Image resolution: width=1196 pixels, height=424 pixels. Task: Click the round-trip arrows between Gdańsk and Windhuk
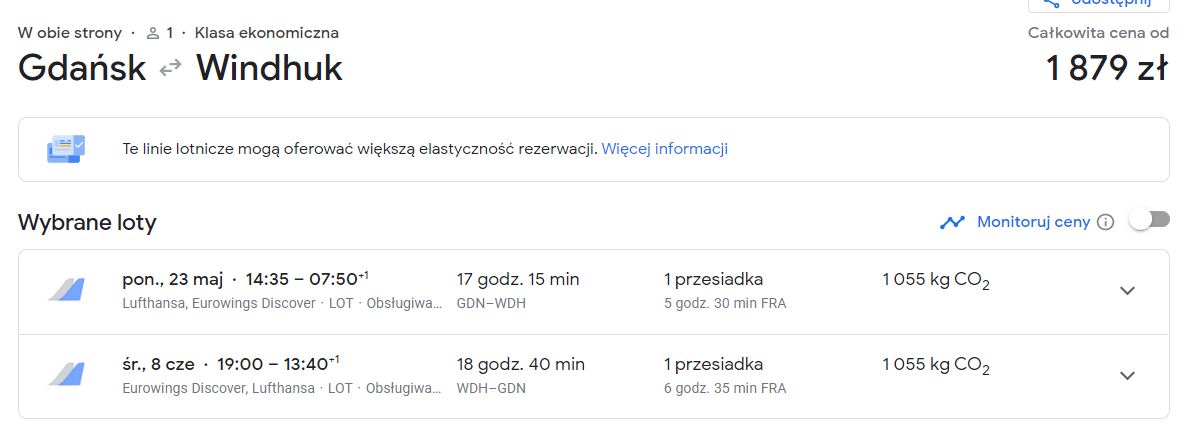[x=171, y=69]
